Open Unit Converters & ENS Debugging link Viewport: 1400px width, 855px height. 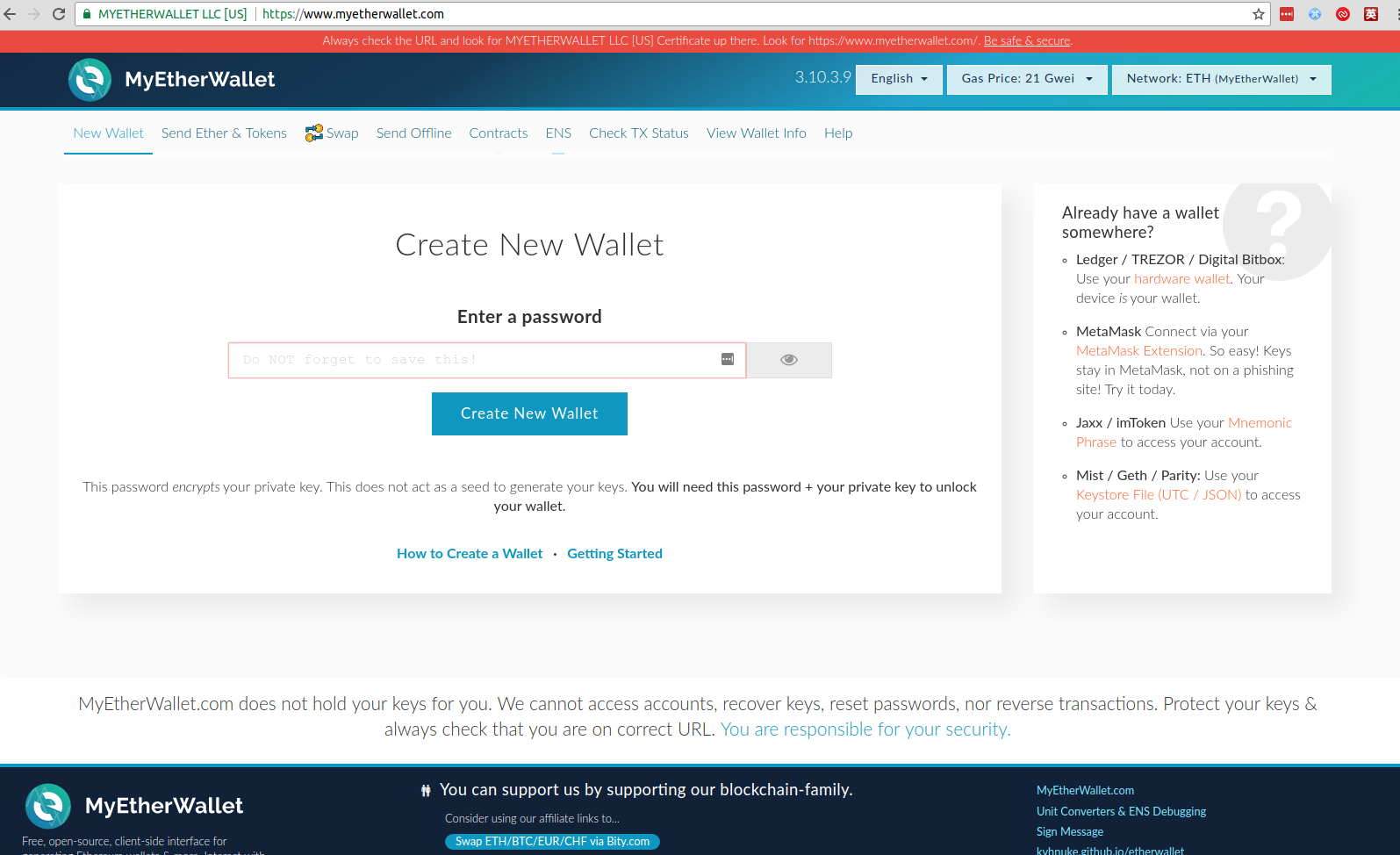pyautogui.click(x=1121, y=812)
